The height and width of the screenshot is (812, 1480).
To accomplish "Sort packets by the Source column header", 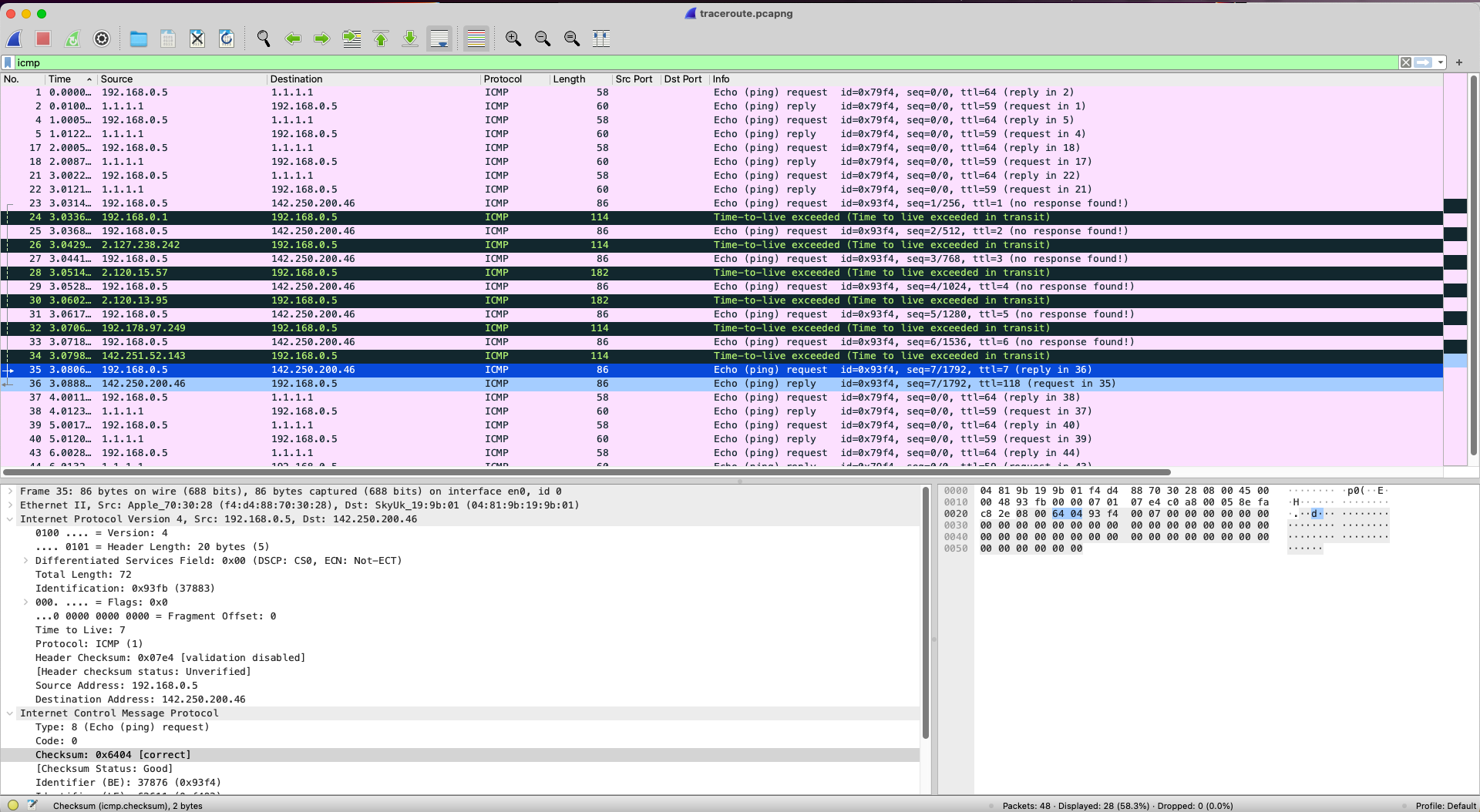I will (182, 79).
